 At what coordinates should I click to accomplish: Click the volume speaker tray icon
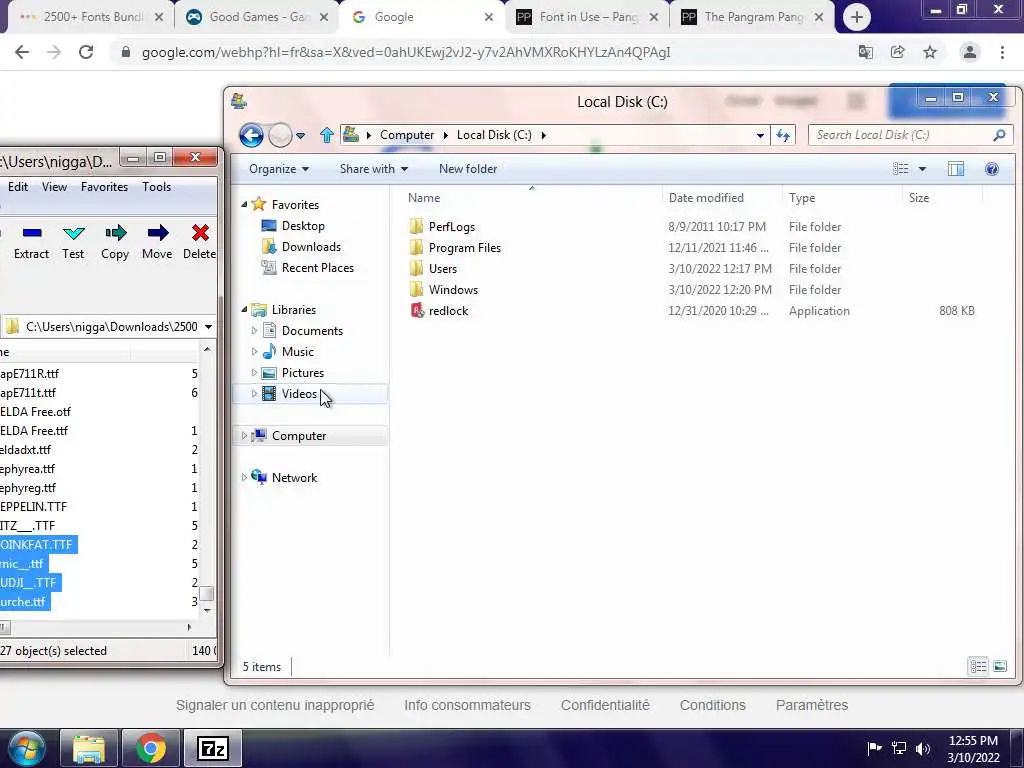923,748
